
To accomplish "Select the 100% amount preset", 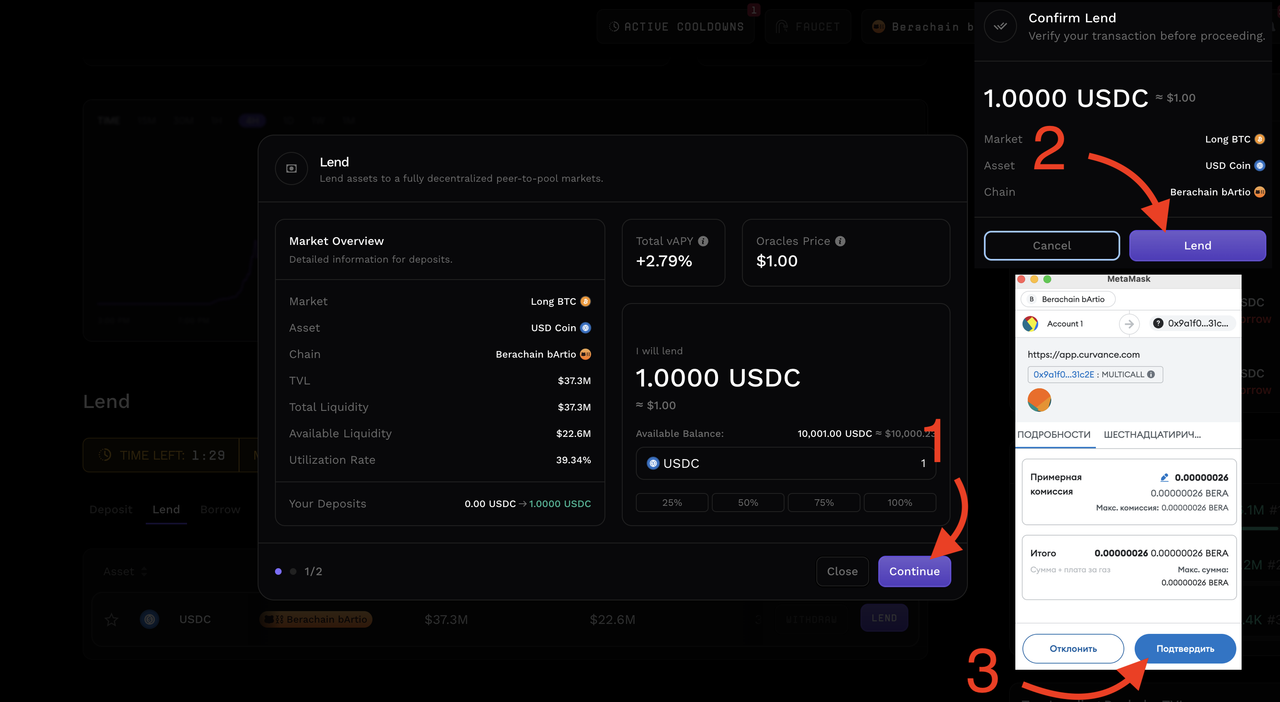I will click(900, 502).
